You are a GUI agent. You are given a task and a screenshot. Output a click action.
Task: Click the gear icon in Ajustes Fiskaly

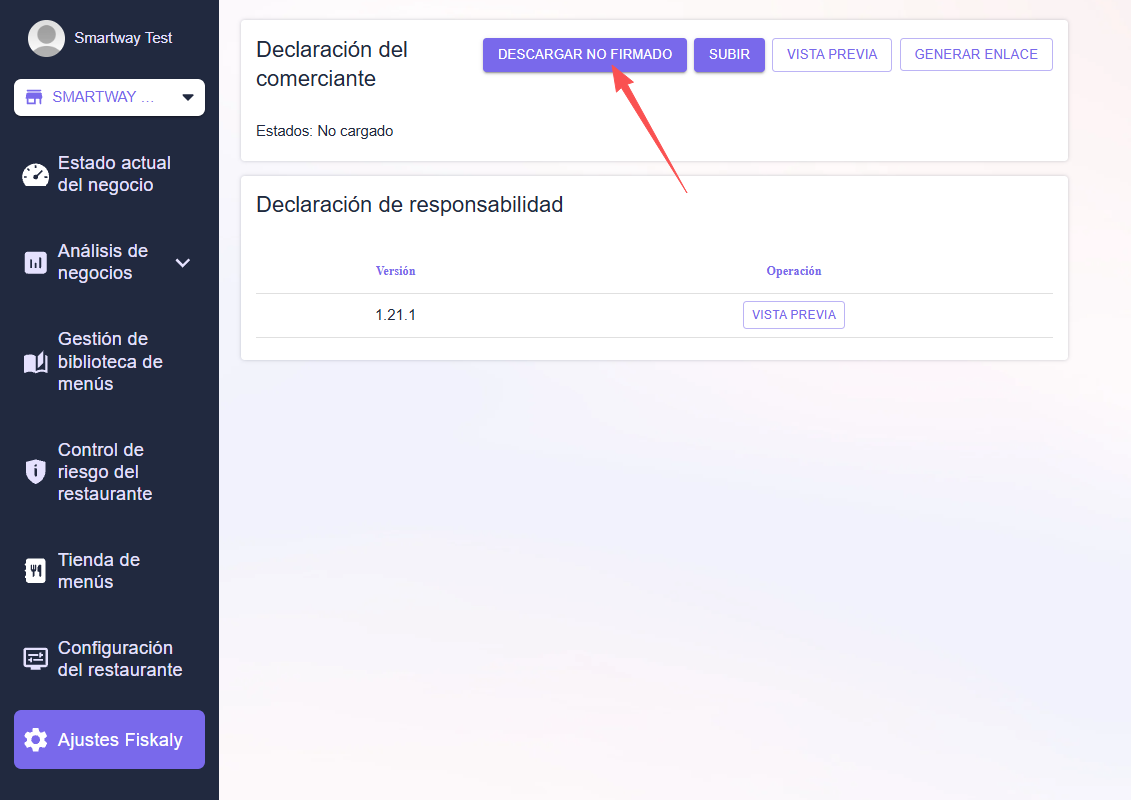(x=35, y=739)
